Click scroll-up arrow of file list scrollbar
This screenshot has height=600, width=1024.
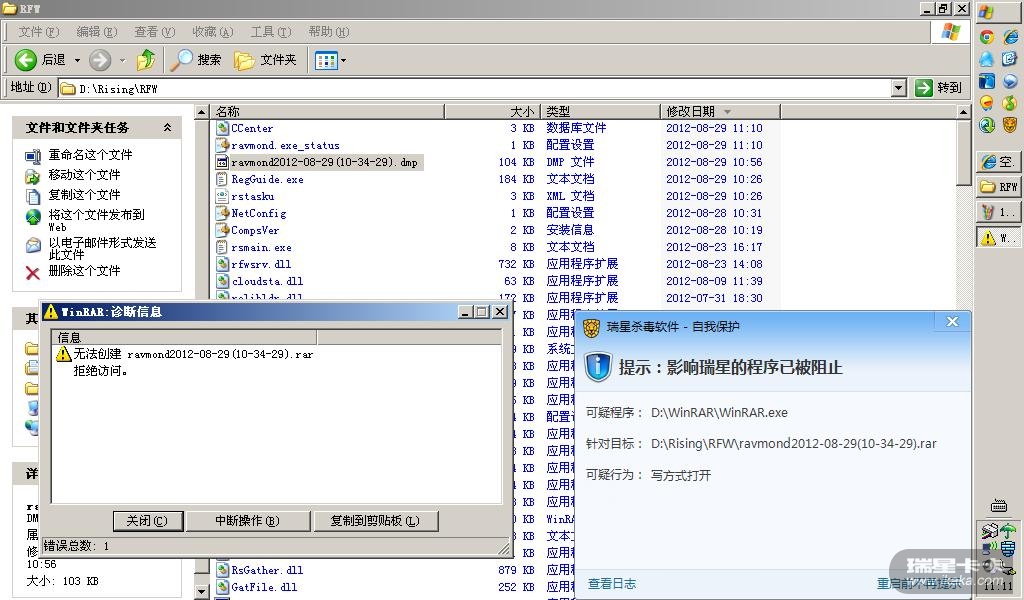point(963,112)
